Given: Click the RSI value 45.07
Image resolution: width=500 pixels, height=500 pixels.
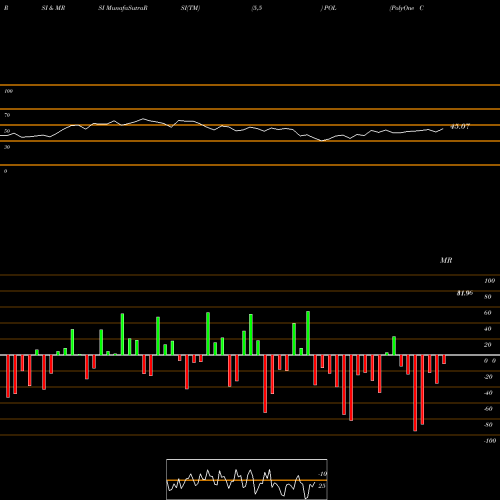Looking at the screenshot, I should pyautogui.click(x=460, y=126).
